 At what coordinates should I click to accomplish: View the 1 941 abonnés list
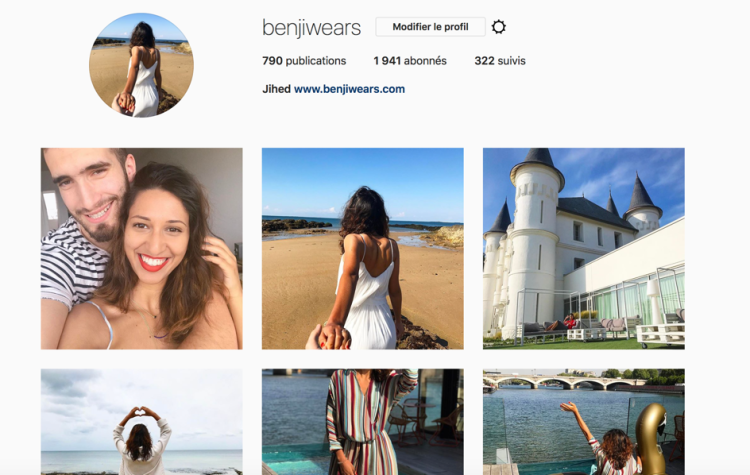[x=410, y=61]
